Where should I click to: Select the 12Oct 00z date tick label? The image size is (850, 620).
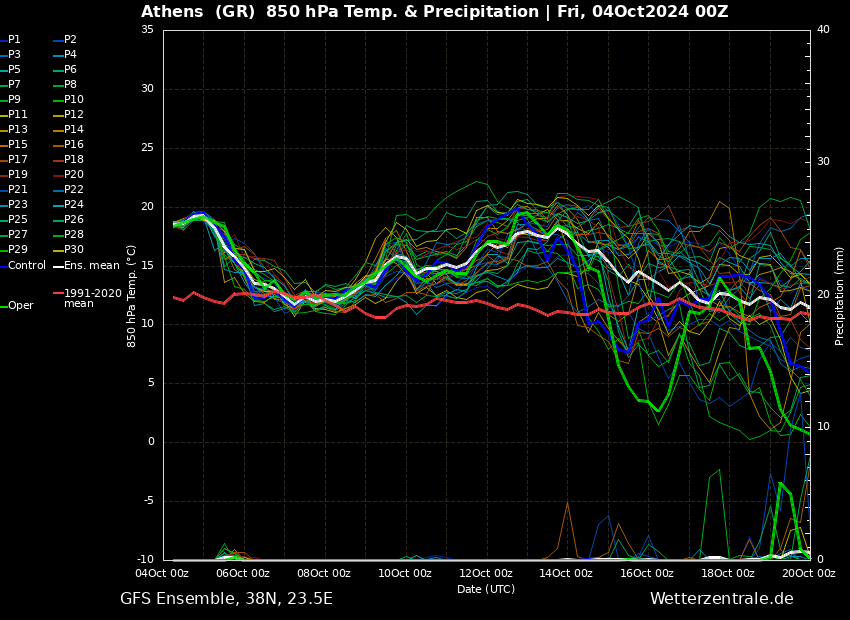(486, 574)
